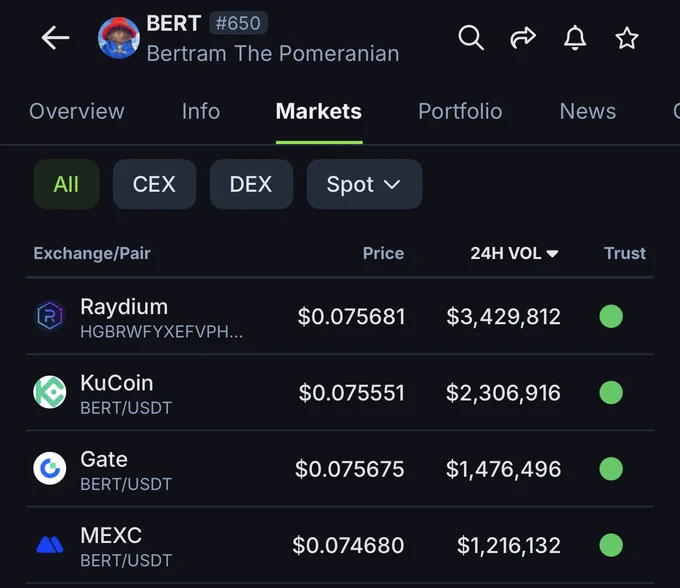Click the Raydium green trust indicator

point(611,316)
